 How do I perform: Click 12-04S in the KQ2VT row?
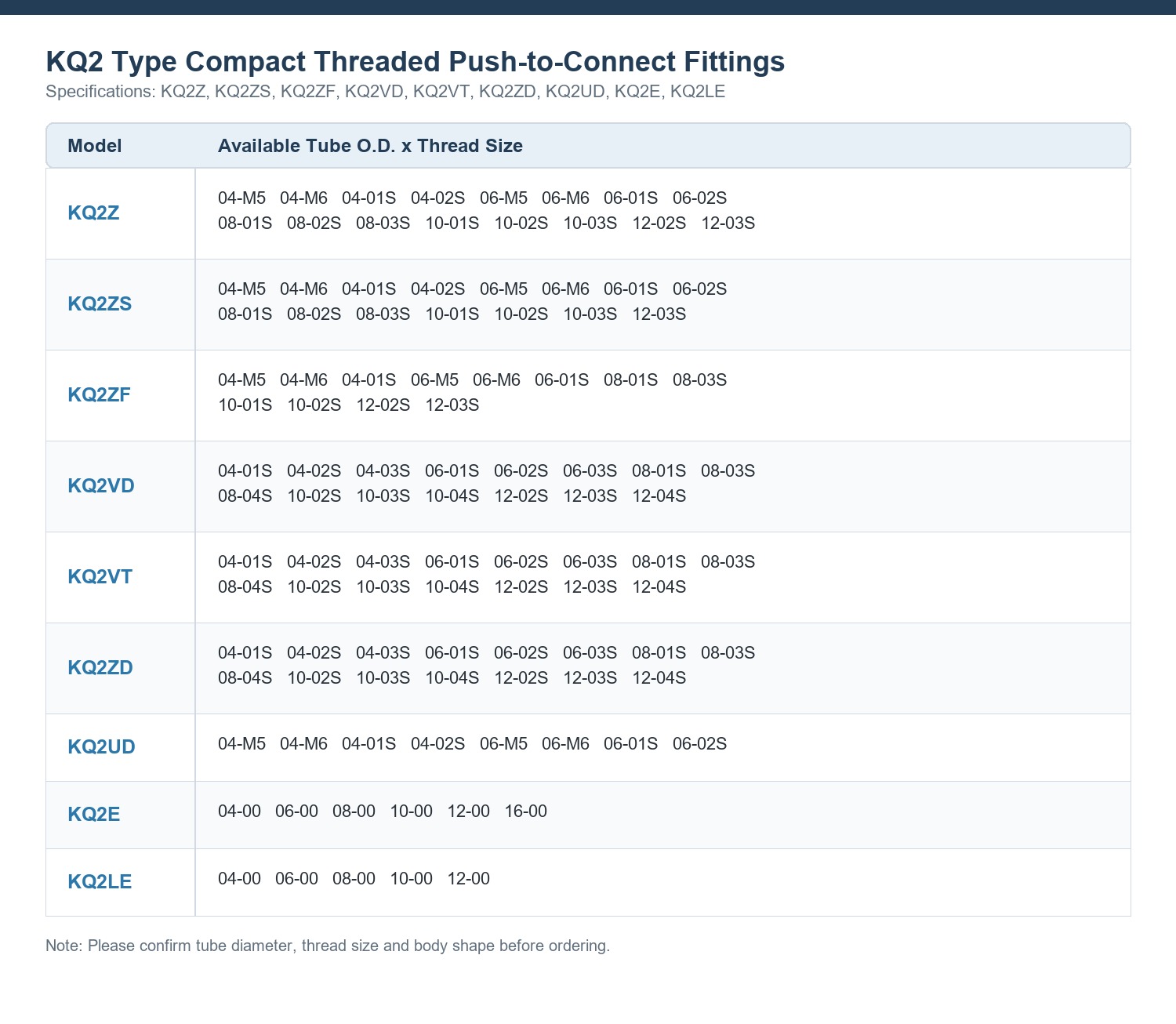coord(659,587)
